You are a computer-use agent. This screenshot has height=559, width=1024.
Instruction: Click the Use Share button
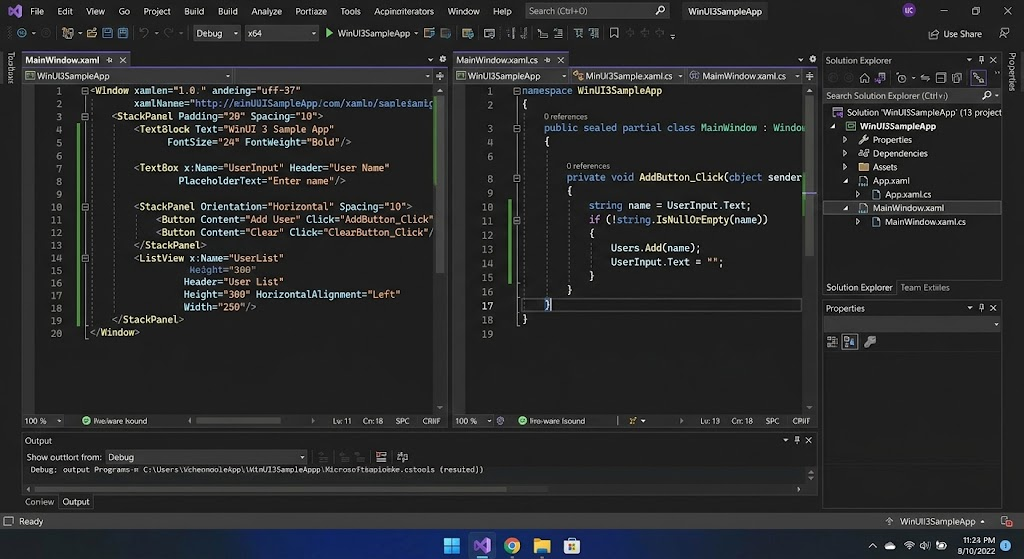[x=955, y=33]
